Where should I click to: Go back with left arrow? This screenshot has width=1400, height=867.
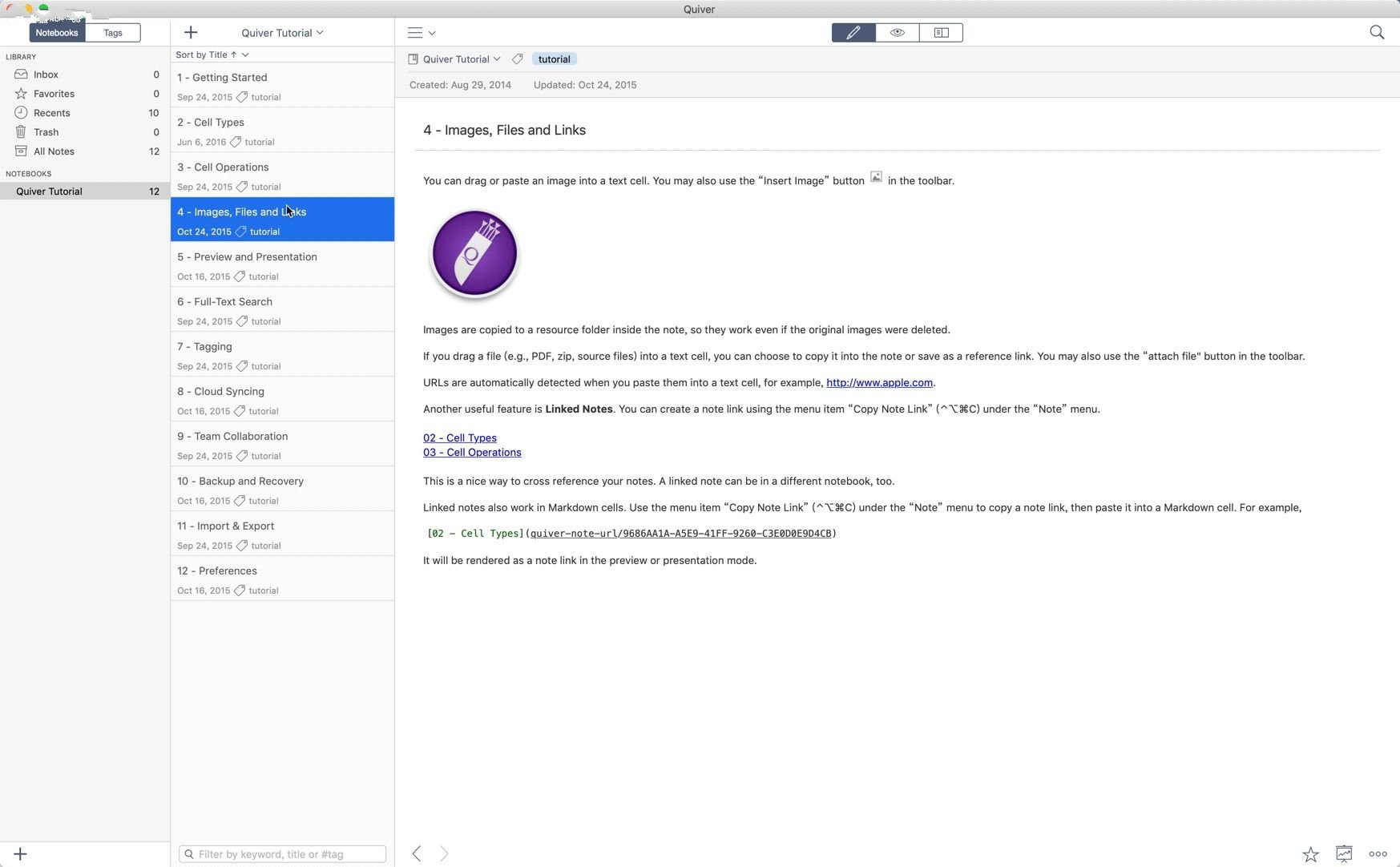(x=417, y=853)
